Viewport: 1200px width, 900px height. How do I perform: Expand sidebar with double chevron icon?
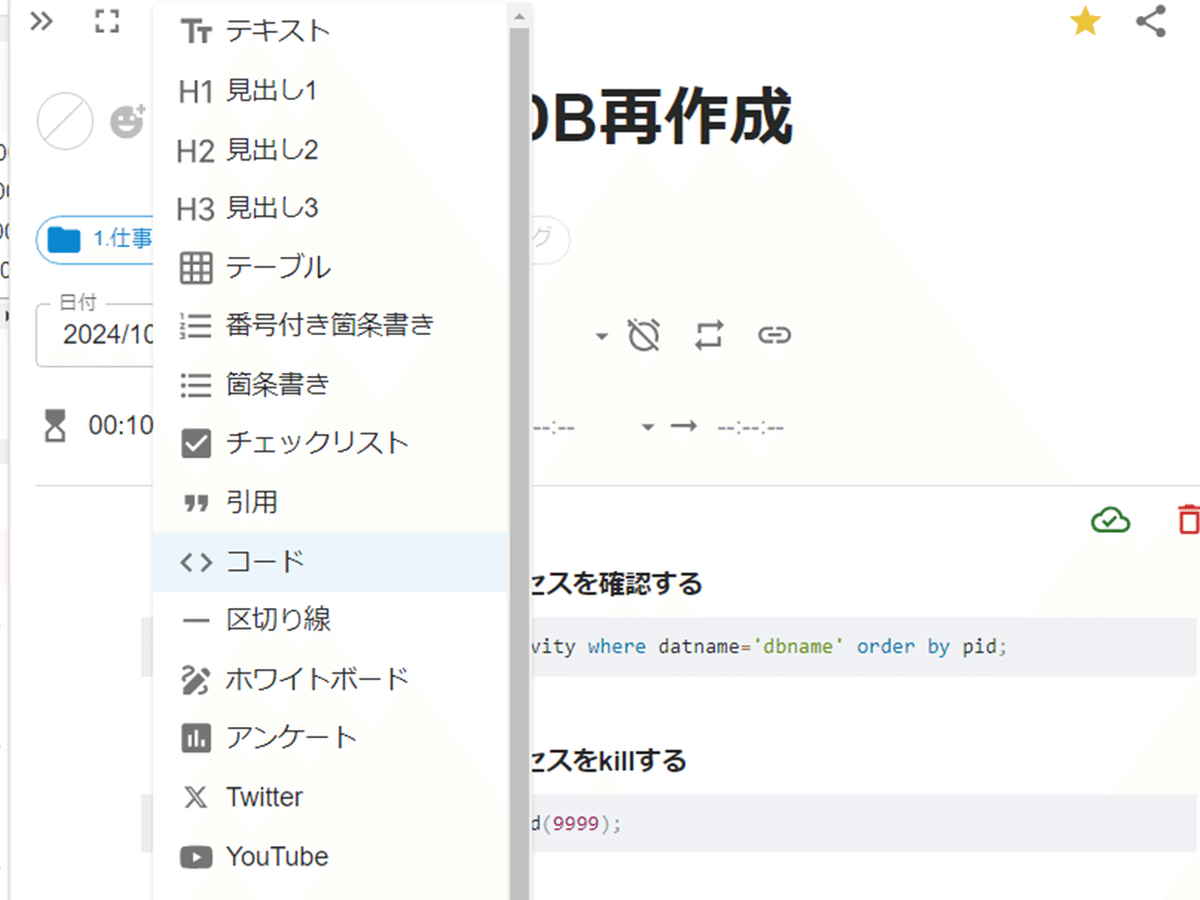click(x=41, y=21)
